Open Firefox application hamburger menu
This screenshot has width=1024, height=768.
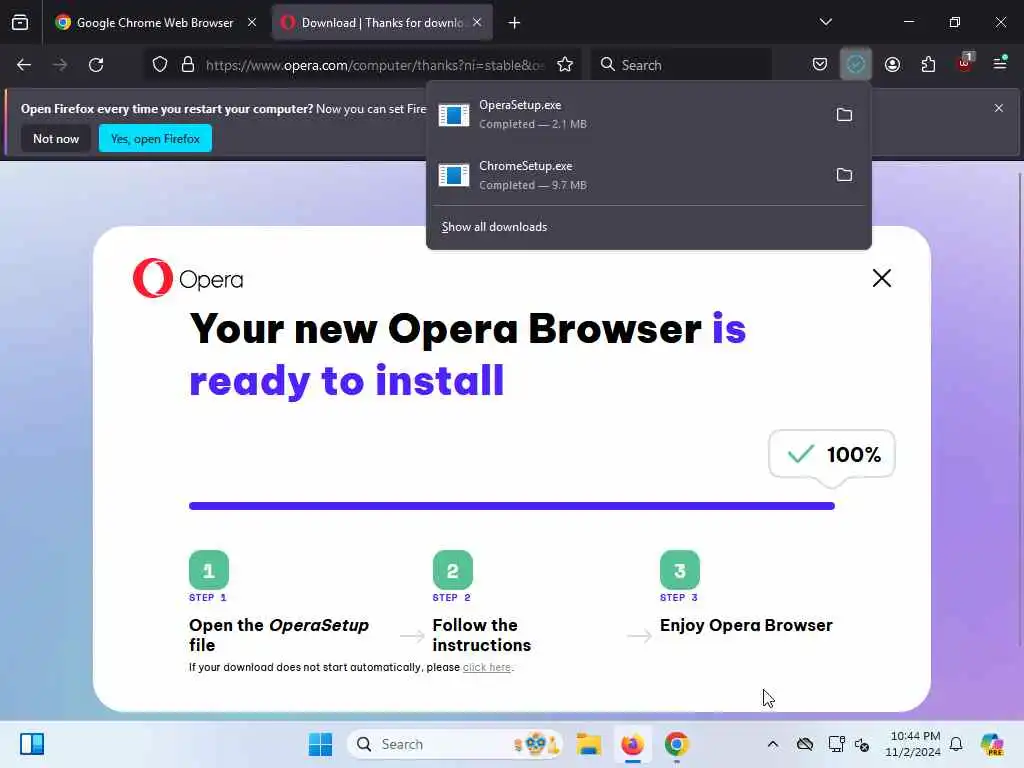(1000, 63)
